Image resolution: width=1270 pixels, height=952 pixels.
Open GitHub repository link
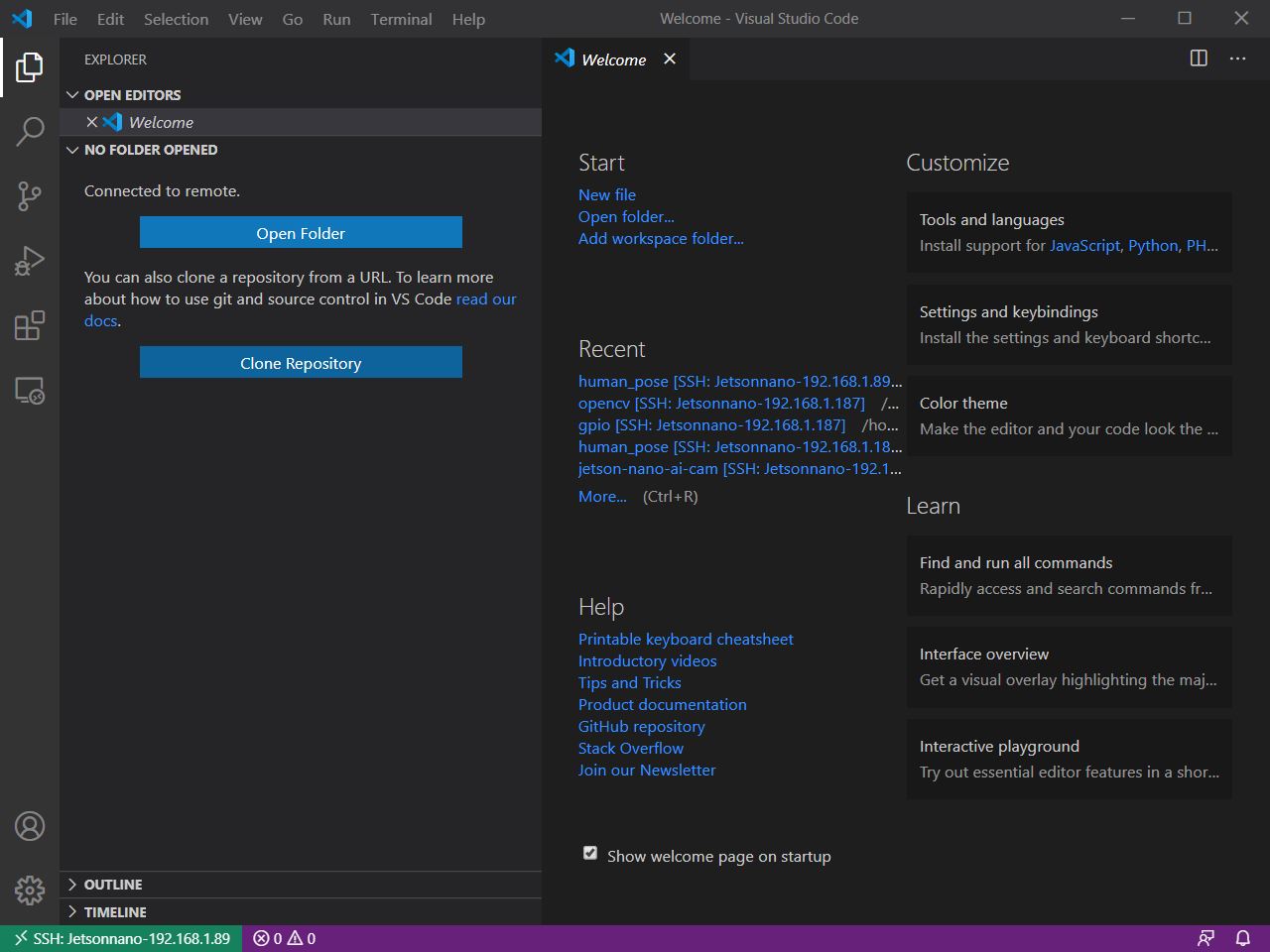point(641,727)
